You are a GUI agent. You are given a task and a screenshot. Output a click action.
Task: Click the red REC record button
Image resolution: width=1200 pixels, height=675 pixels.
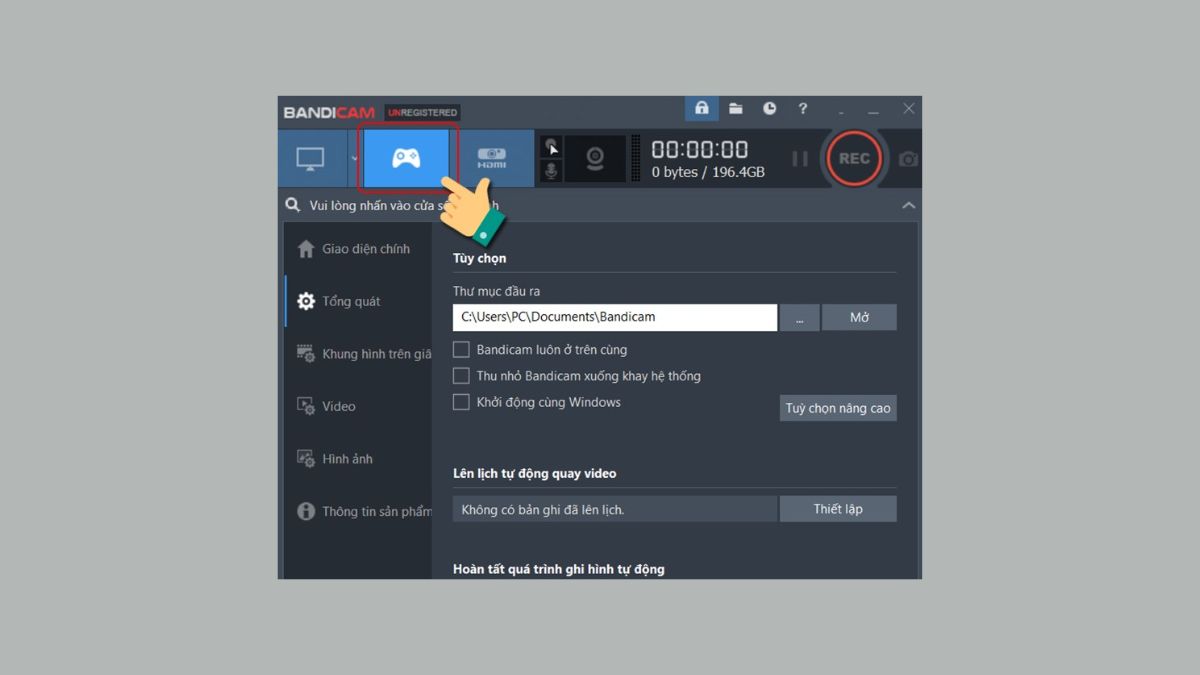tap(854, 159)
